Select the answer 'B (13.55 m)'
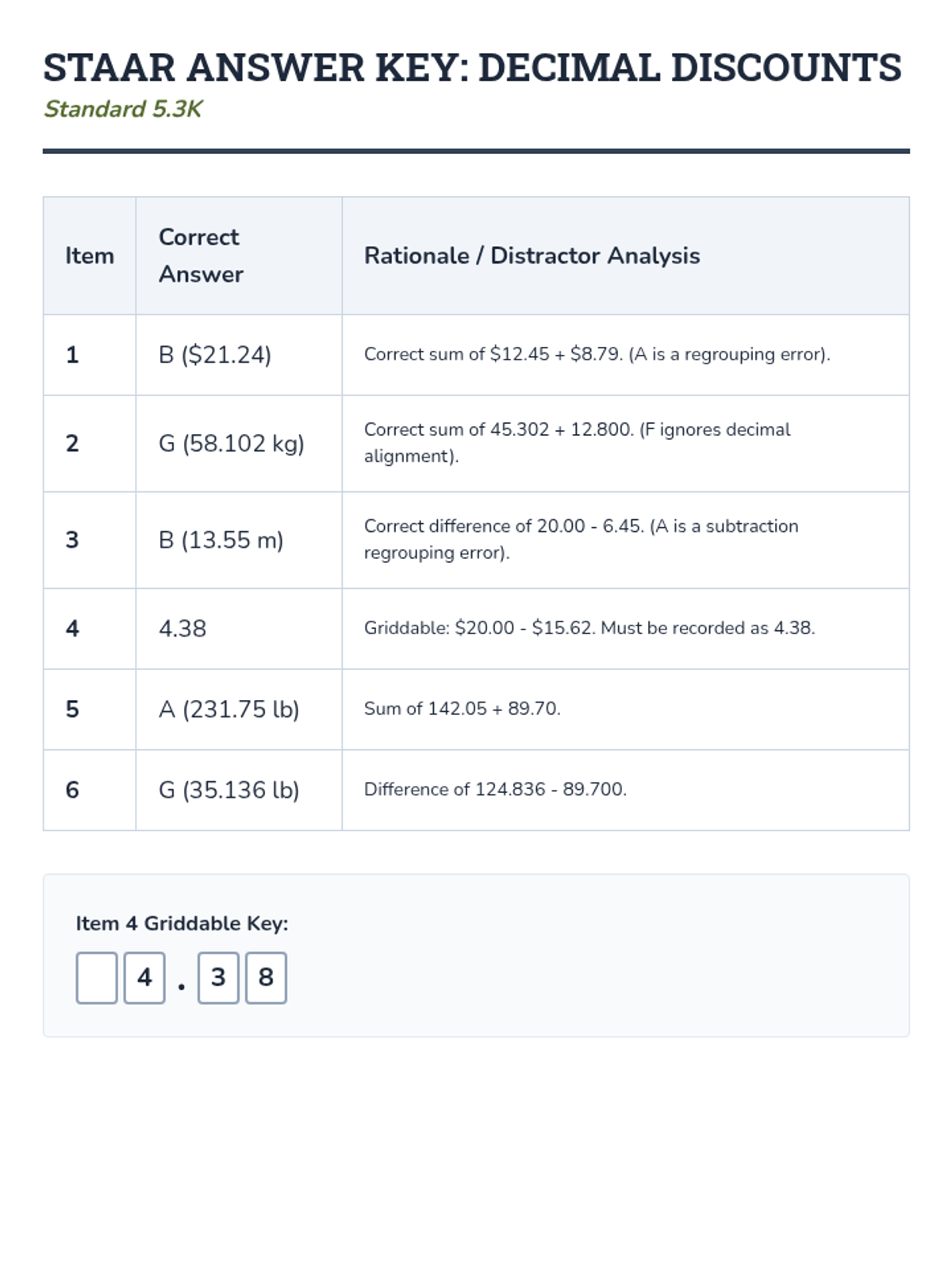 [x=221, y=540]
